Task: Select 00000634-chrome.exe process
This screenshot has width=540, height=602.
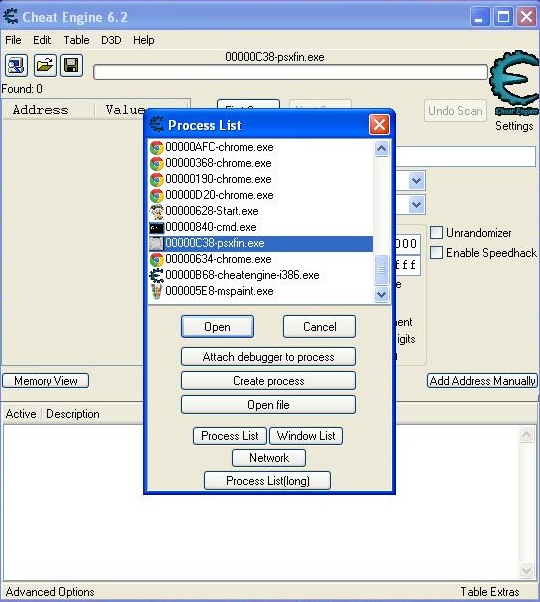Action: pos(261,260)
